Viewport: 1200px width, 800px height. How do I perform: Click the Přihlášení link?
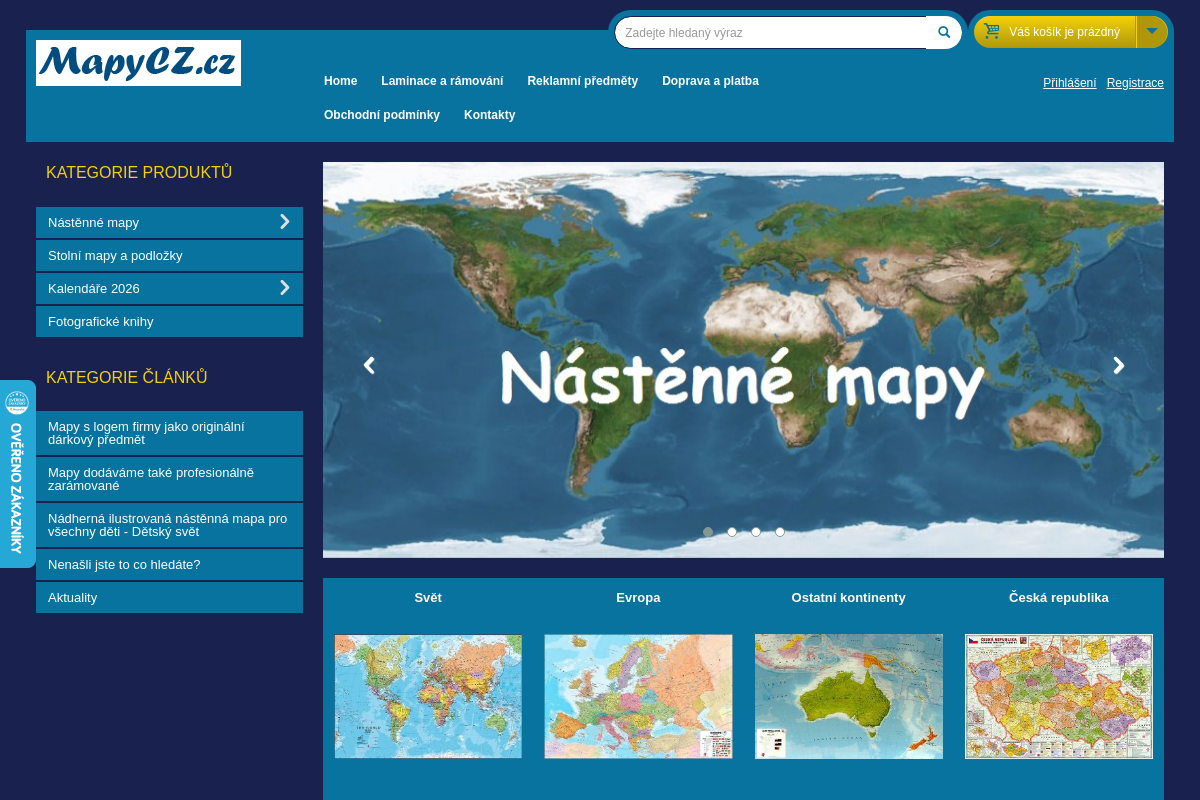1069,83
